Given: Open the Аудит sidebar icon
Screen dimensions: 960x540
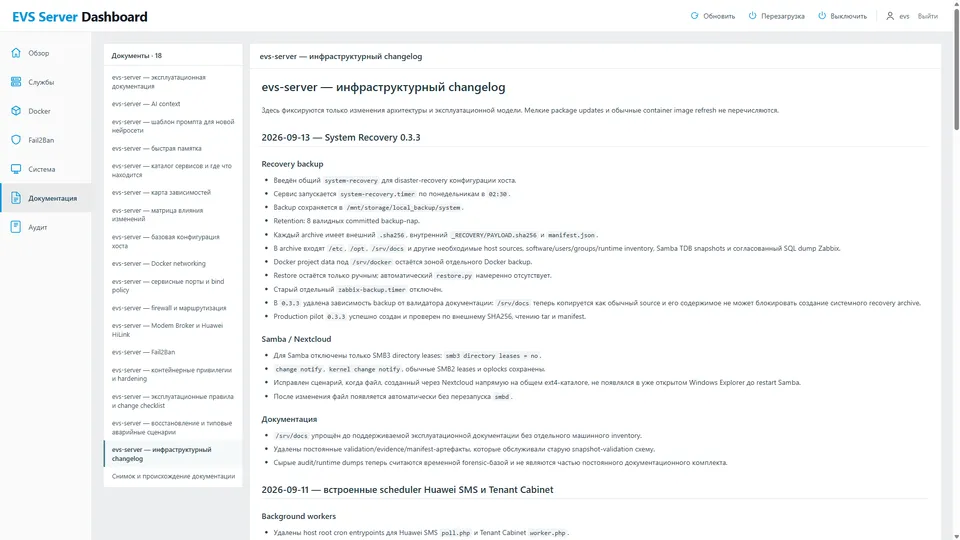Looking at the screenshot, I should pos(16,227).
